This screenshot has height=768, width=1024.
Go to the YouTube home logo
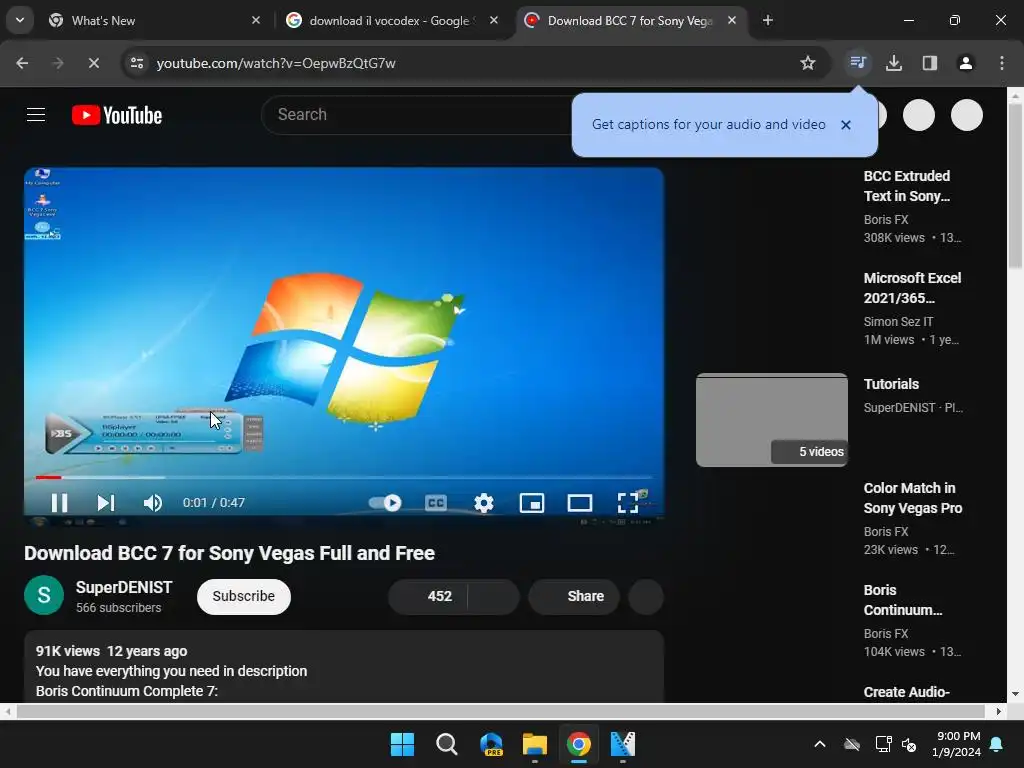[117, 116]
